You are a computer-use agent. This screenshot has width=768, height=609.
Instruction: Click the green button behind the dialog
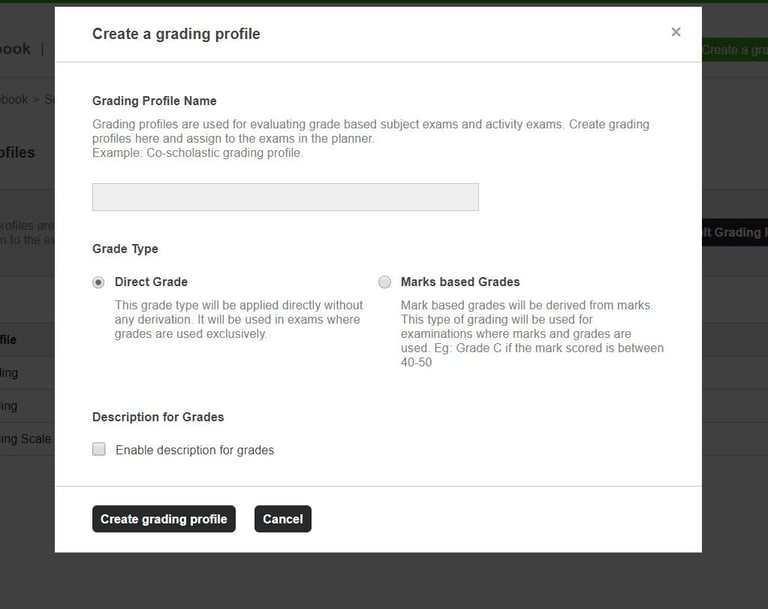coord(734,50)
